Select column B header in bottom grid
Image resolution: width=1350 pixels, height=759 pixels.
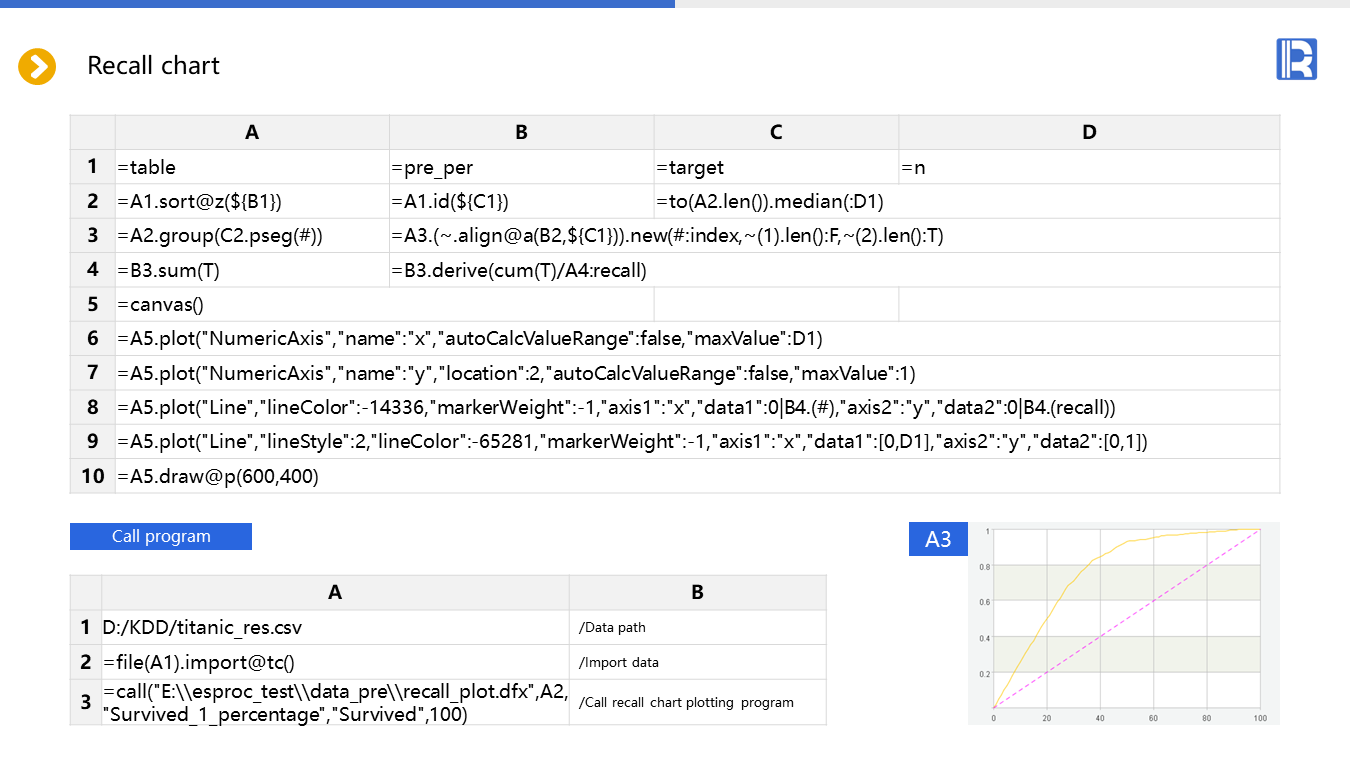[x=697, y=592]
